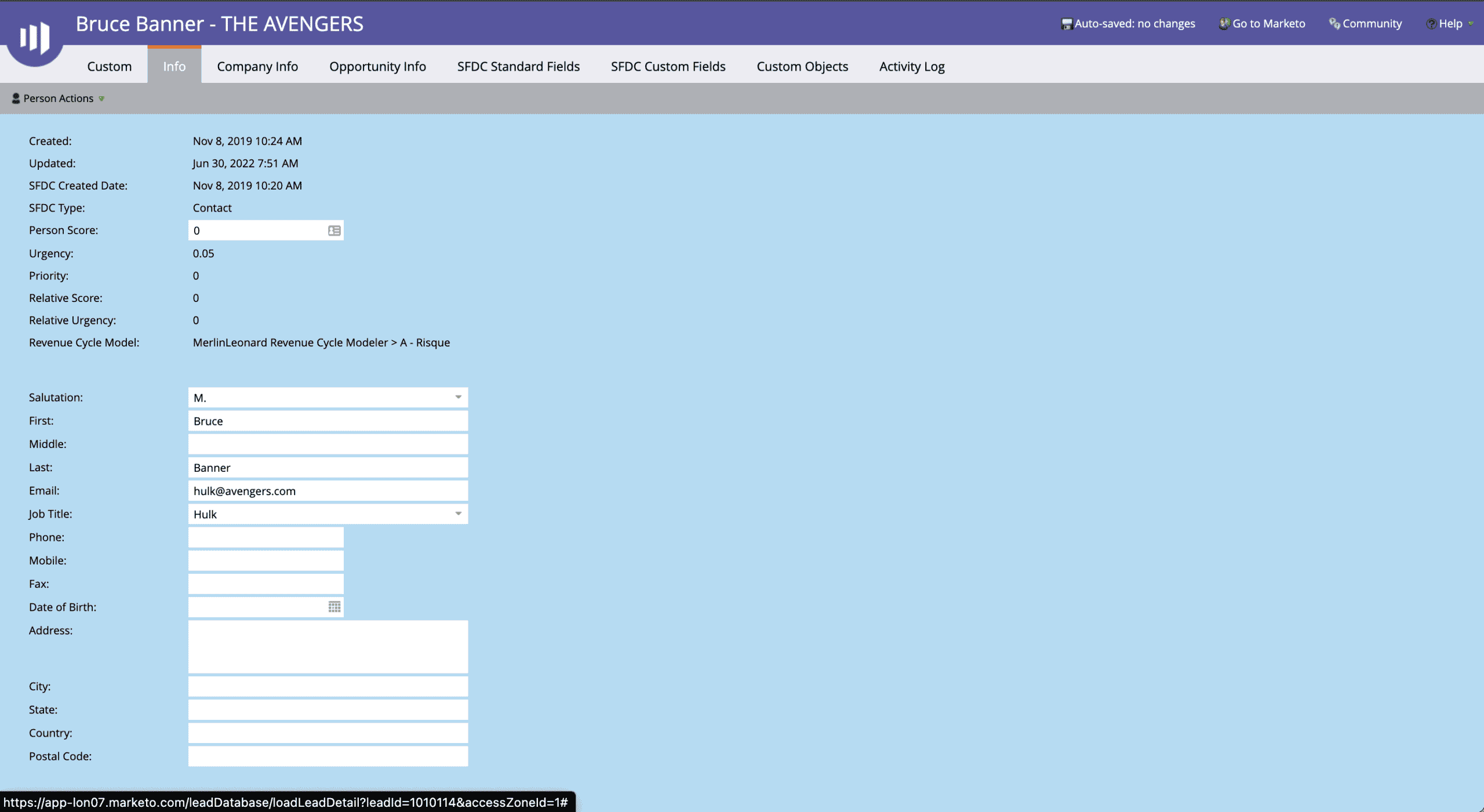This screenshot has width=1484, height=812.
Task: Click the Help question mark icon
Action: pyautogui.click(x=1431, y=24)
